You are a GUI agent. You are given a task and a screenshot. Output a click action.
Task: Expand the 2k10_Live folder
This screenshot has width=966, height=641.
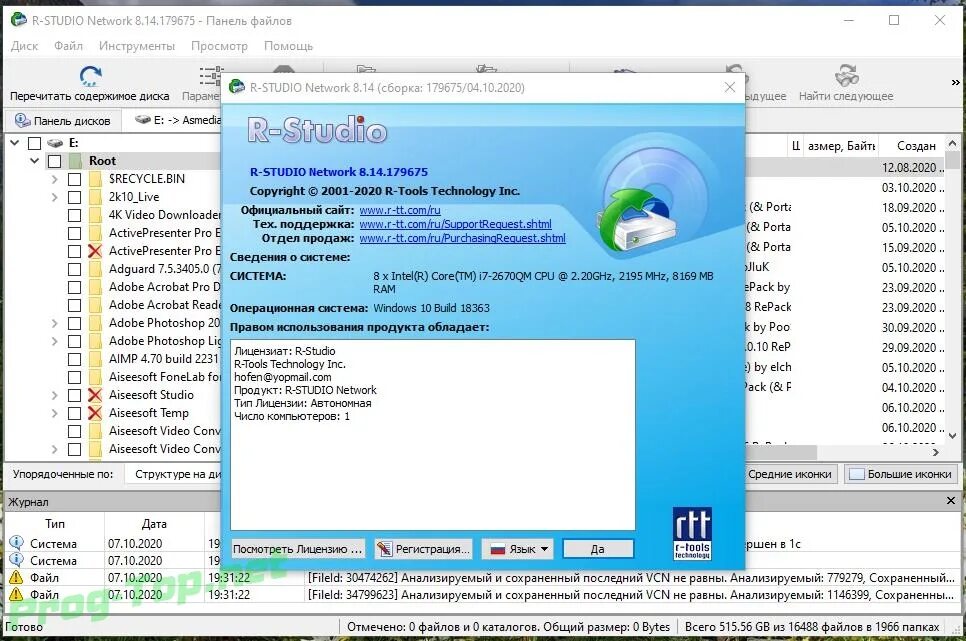coord(55,197)
